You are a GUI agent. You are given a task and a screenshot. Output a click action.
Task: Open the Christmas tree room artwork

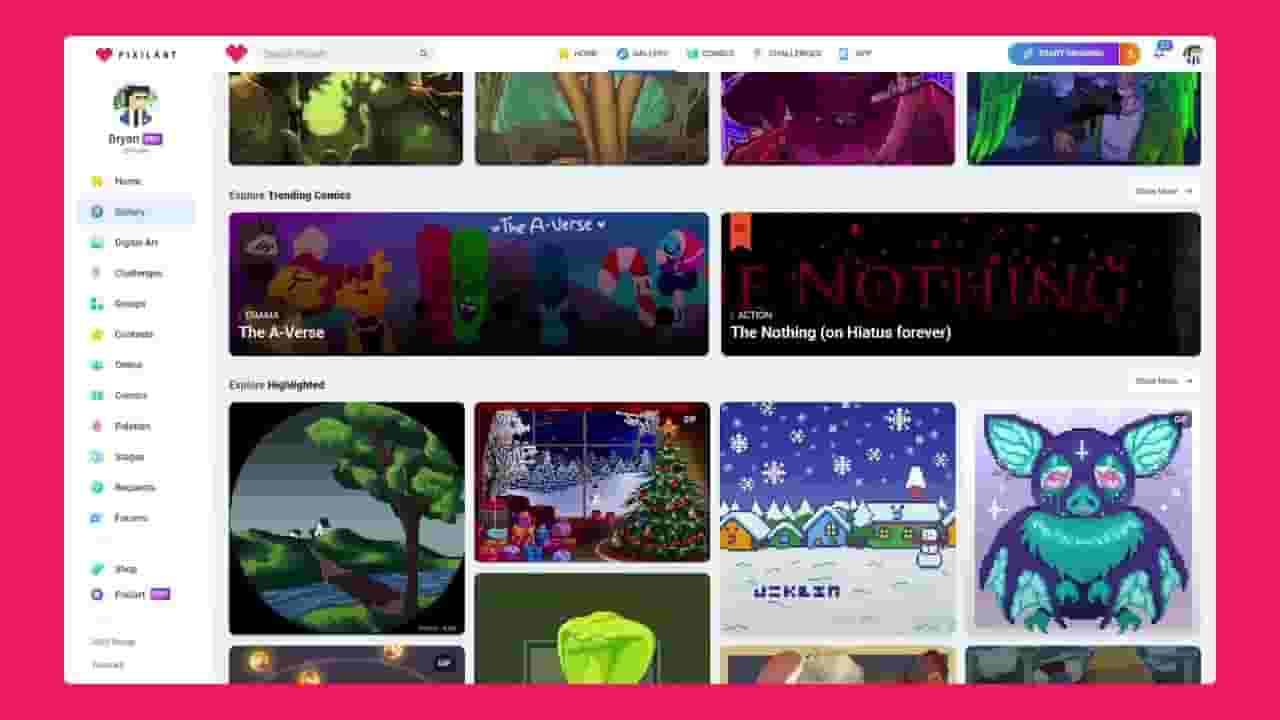click(592, 482)
